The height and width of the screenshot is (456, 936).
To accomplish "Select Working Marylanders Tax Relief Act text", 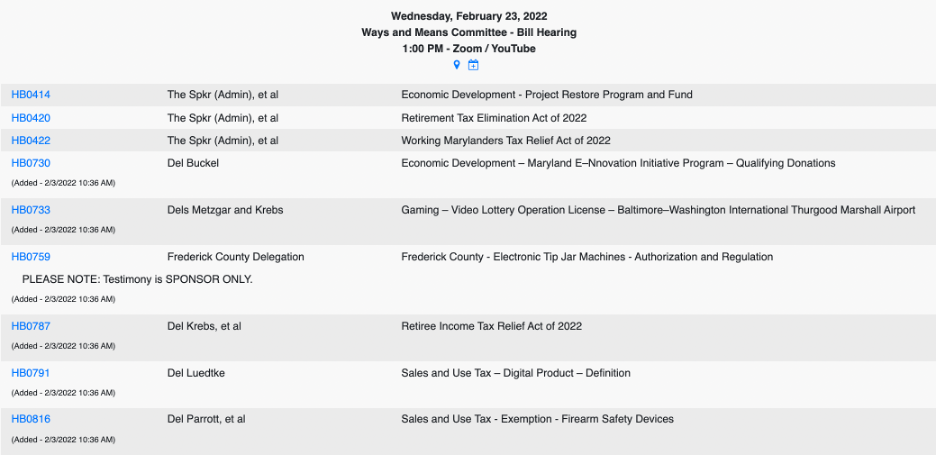I will (505, 141).
